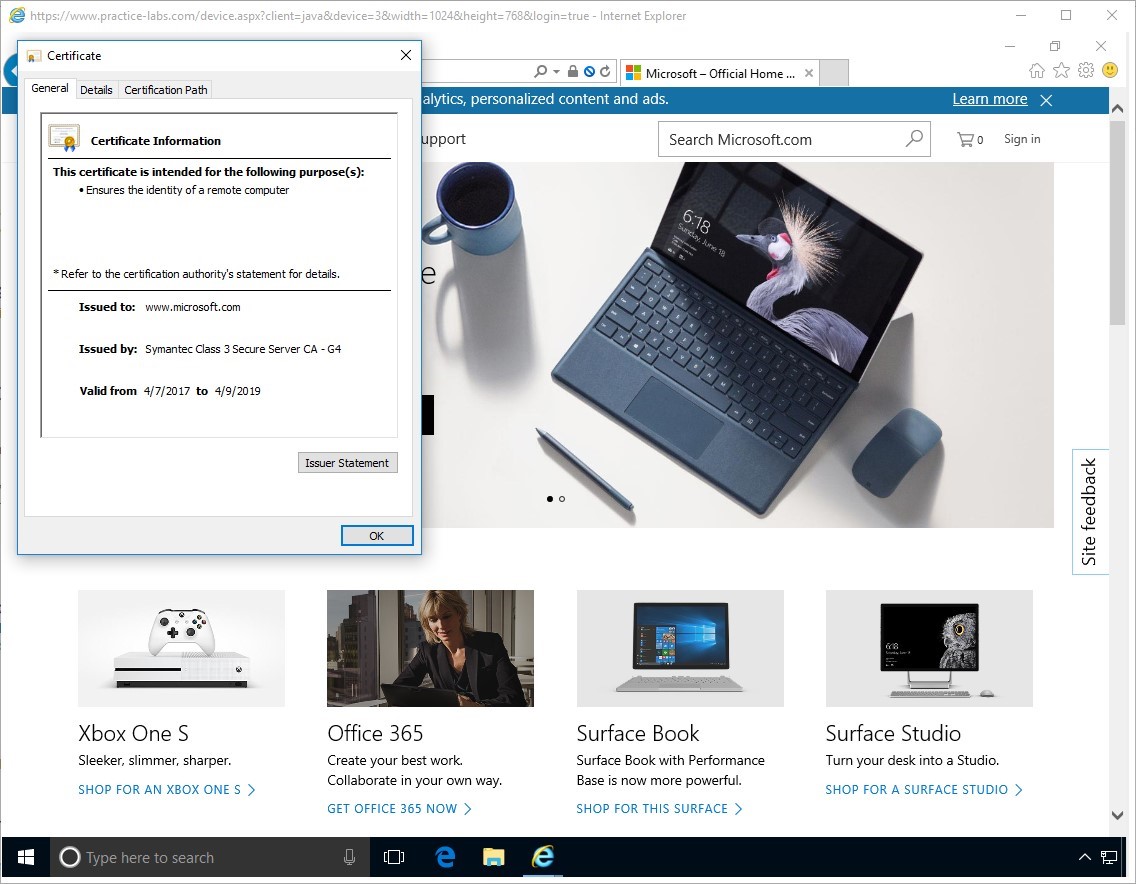The width and height of the screenshot is (1136, 884).
Task: Select the second carousel slide dot
Action: tap(562, 498)
